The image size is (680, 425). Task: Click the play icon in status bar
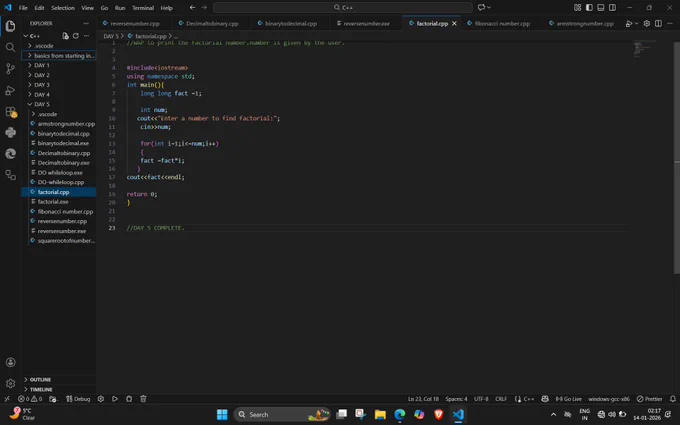[115, 399]
